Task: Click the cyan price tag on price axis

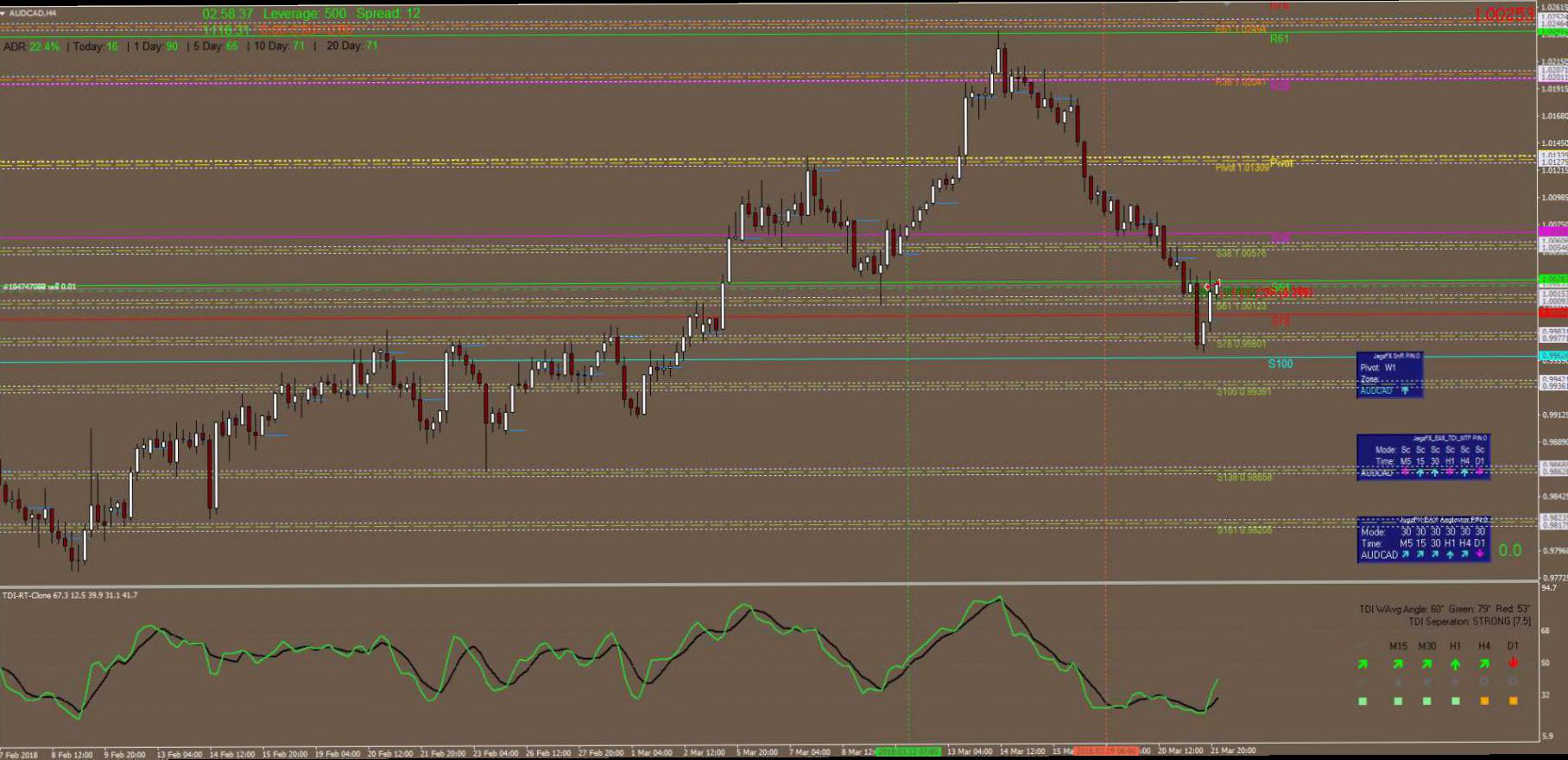Action: tap(1553, 356)
